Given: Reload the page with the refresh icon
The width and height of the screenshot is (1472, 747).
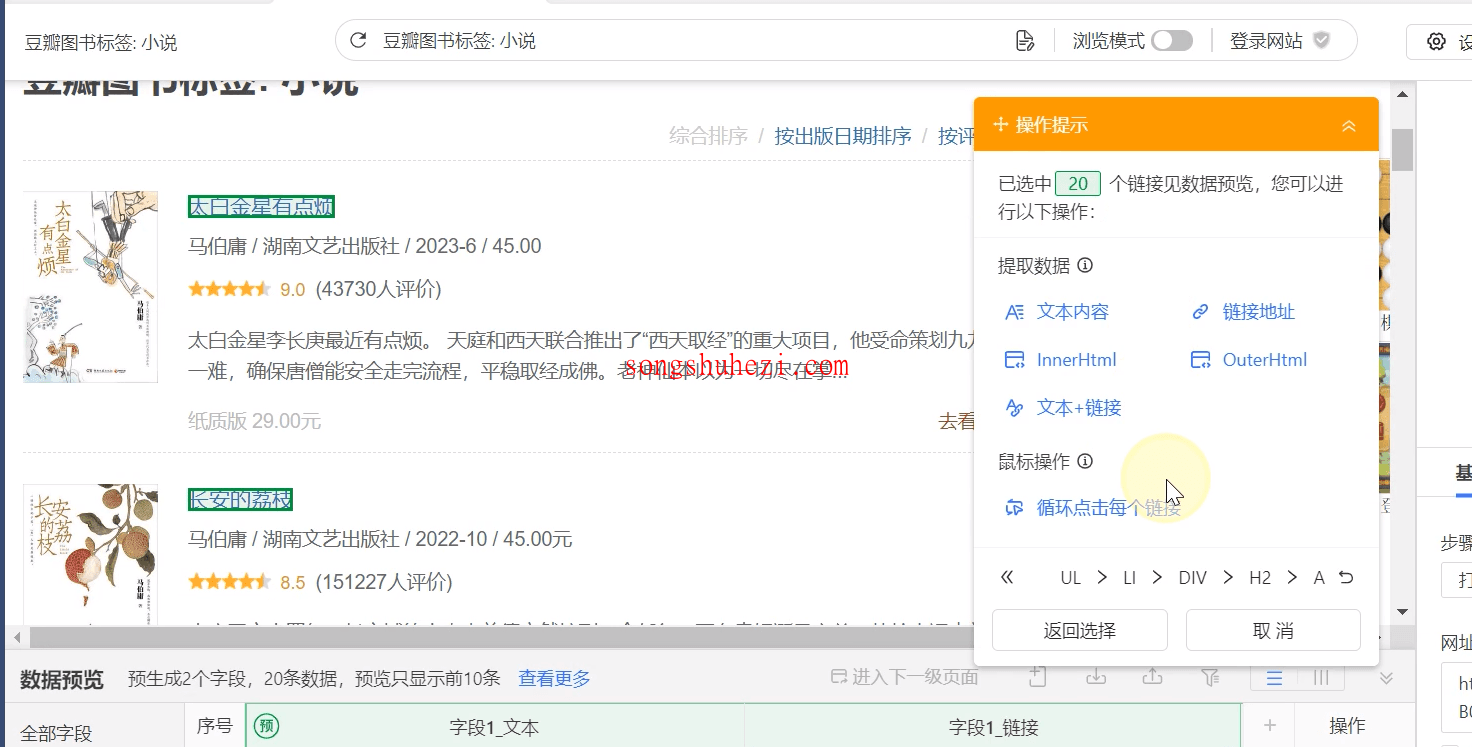Looking at the screenshot, I should [x=359, y=41].
